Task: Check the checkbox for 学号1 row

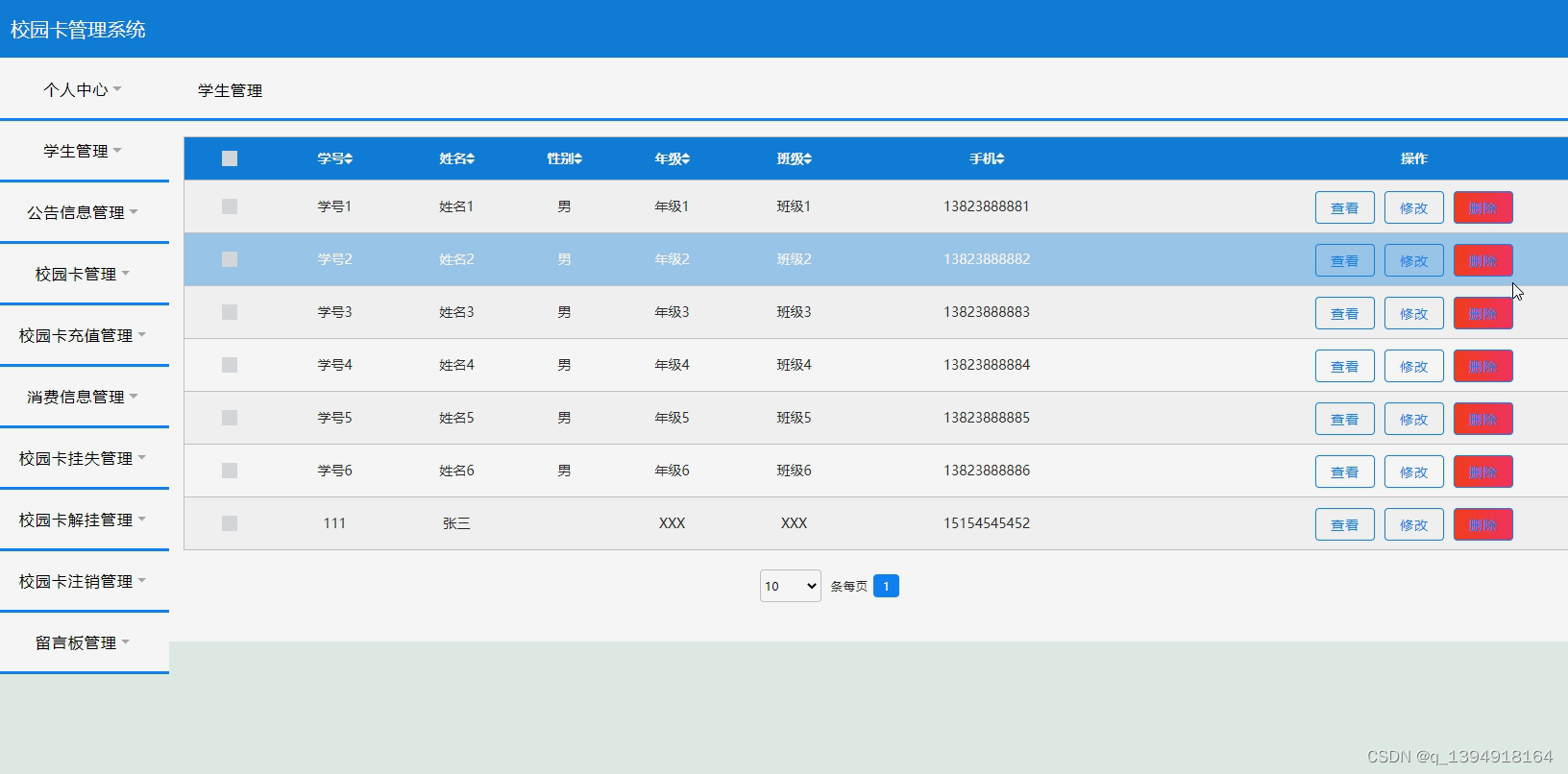Action: [230, 206]
